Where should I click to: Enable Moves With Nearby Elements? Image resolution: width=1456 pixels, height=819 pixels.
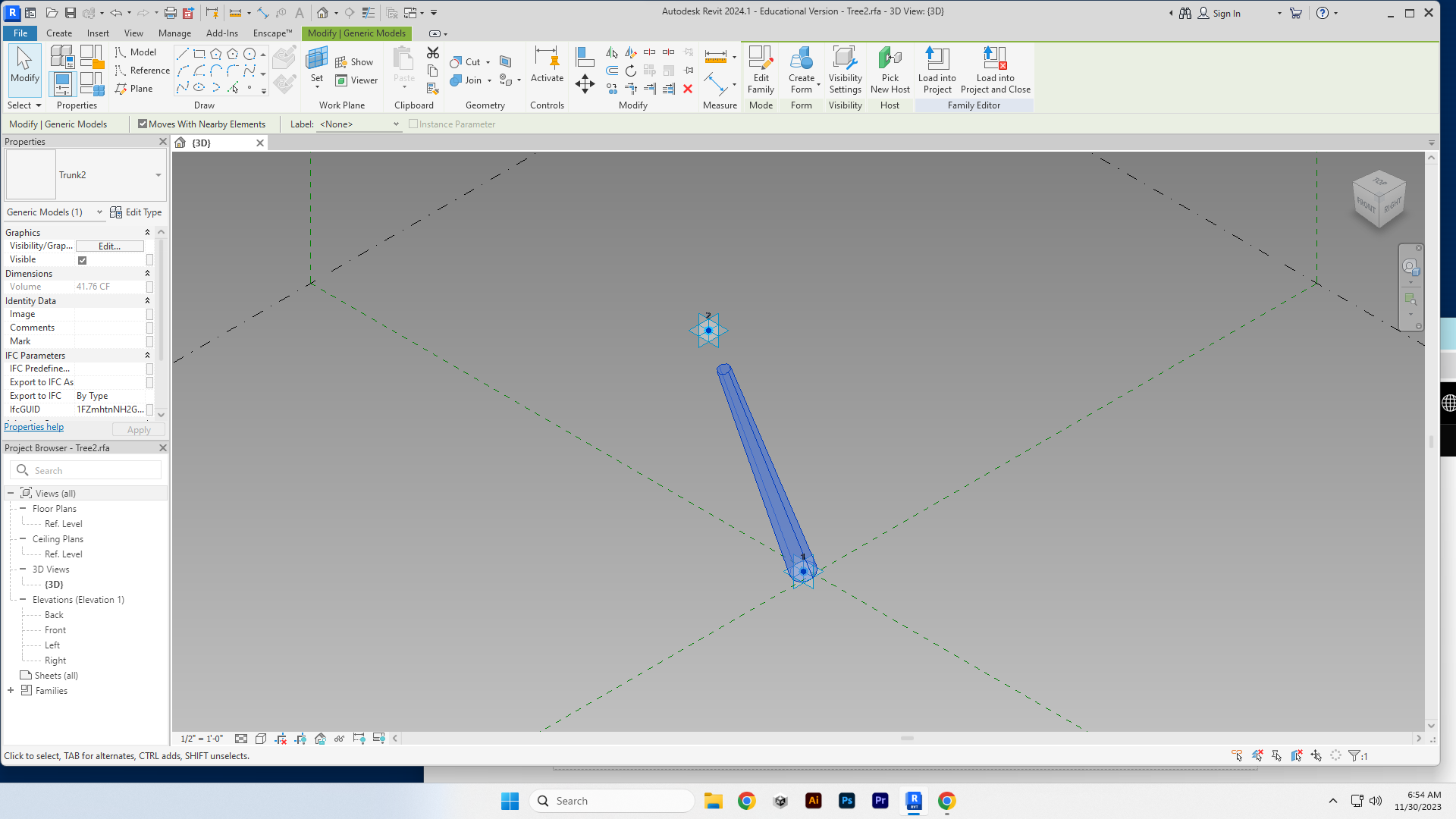(x=143, y=124)
